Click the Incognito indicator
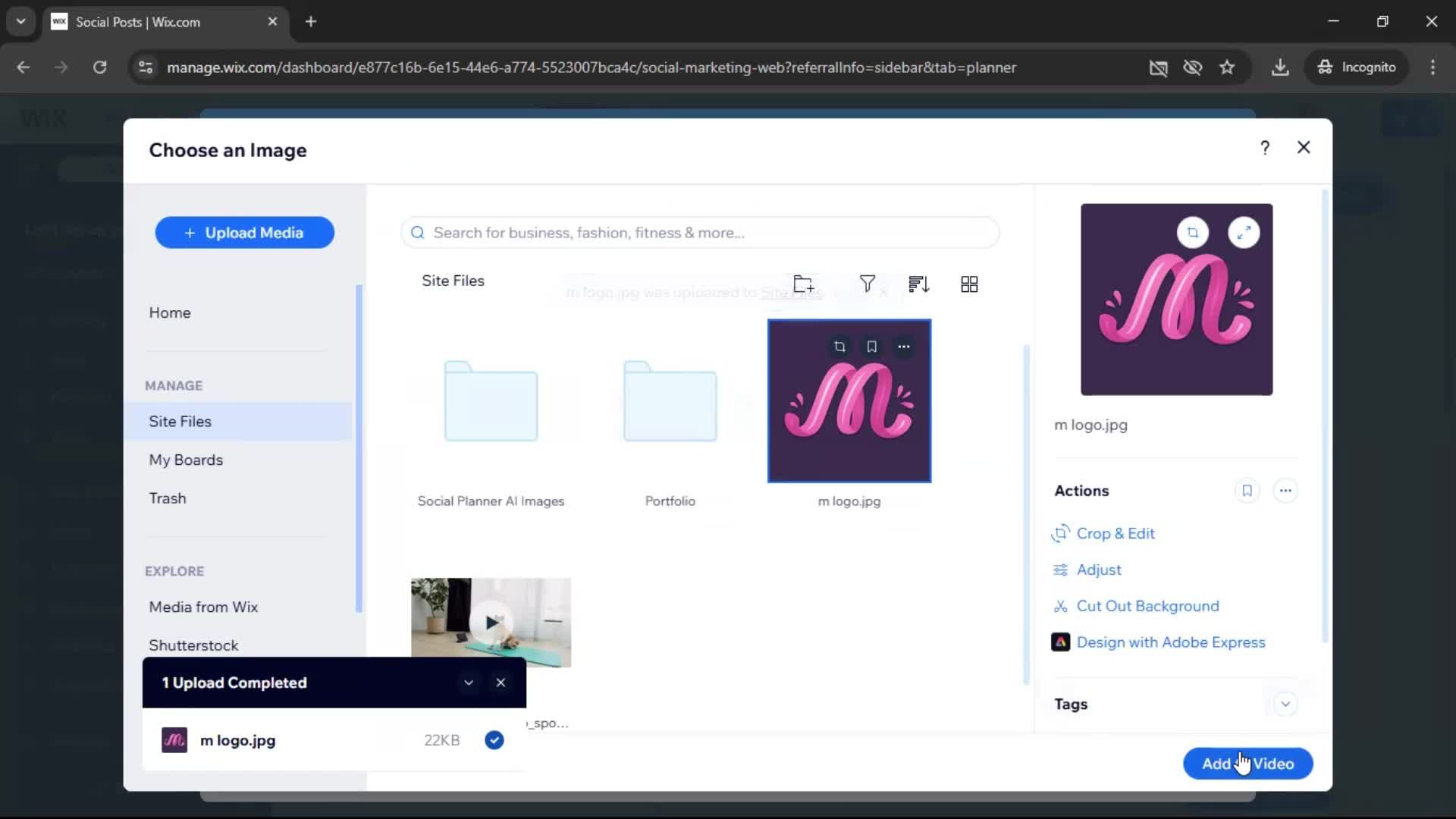This screenshot has width=1456, height=819. [1357, 67]
